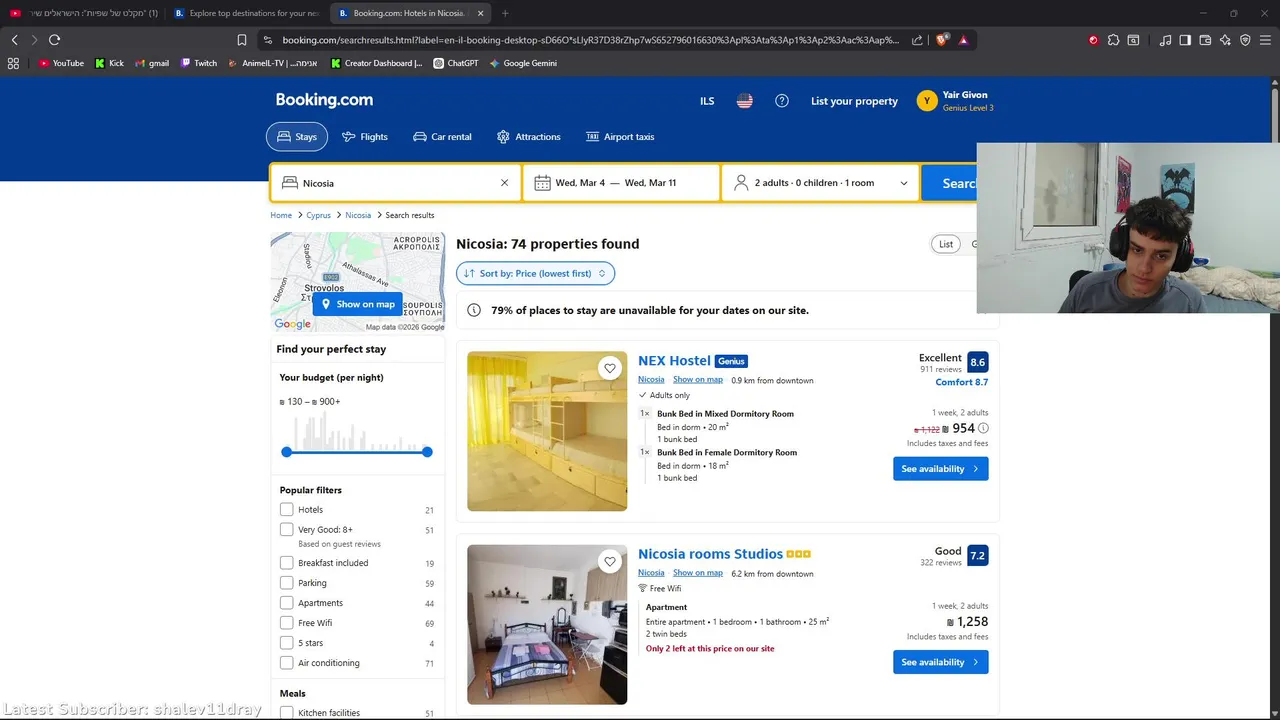Image resolution: width=1280 pixels, height=720 pixels.
Task: Open the Twitch bookmark
Action: [x=199, y=63]
